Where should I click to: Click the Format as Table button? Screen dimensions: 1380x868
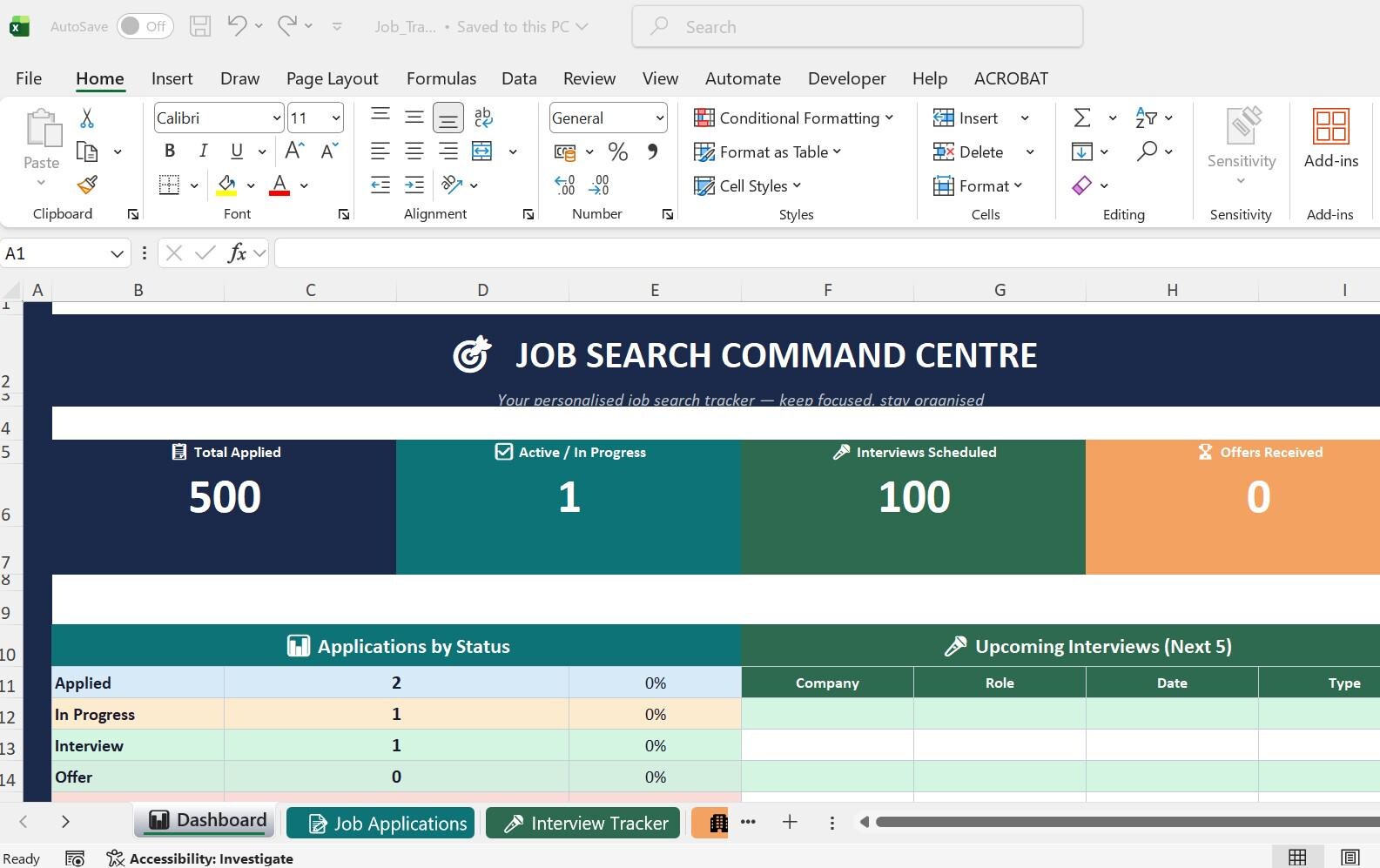768,151
